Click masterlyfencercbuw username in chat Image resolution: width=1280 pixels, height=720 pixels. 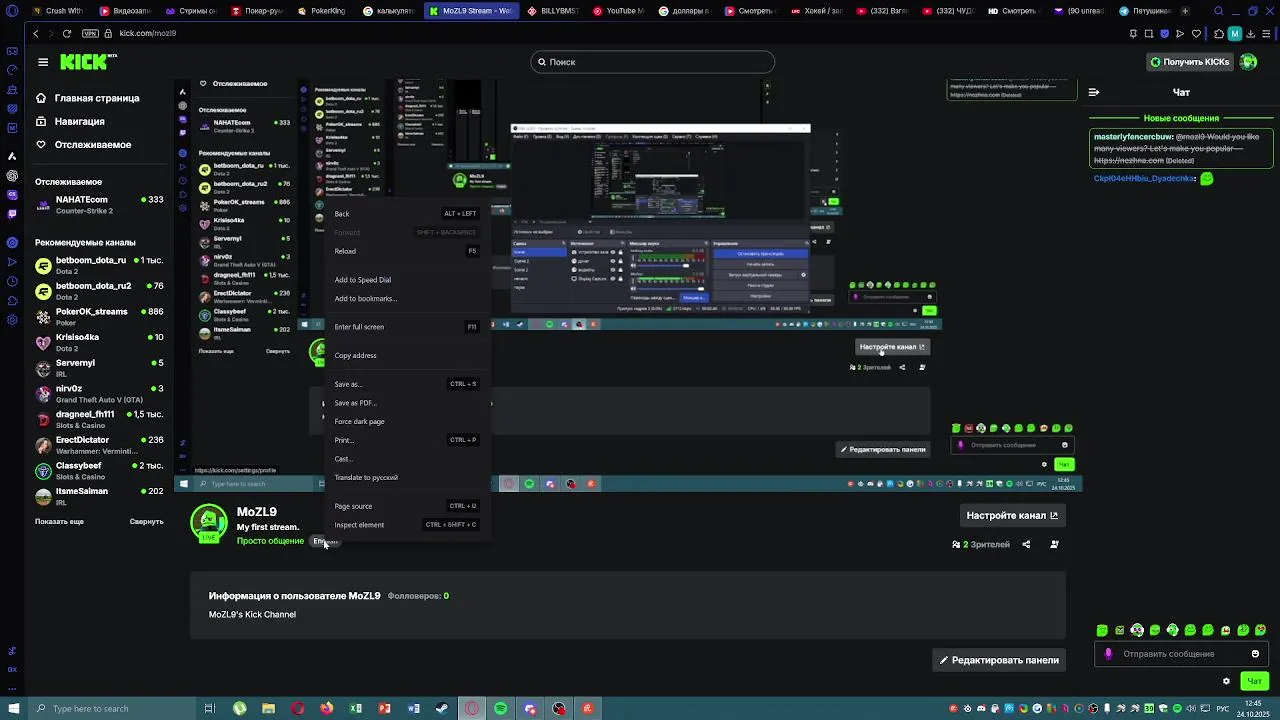1133,137
